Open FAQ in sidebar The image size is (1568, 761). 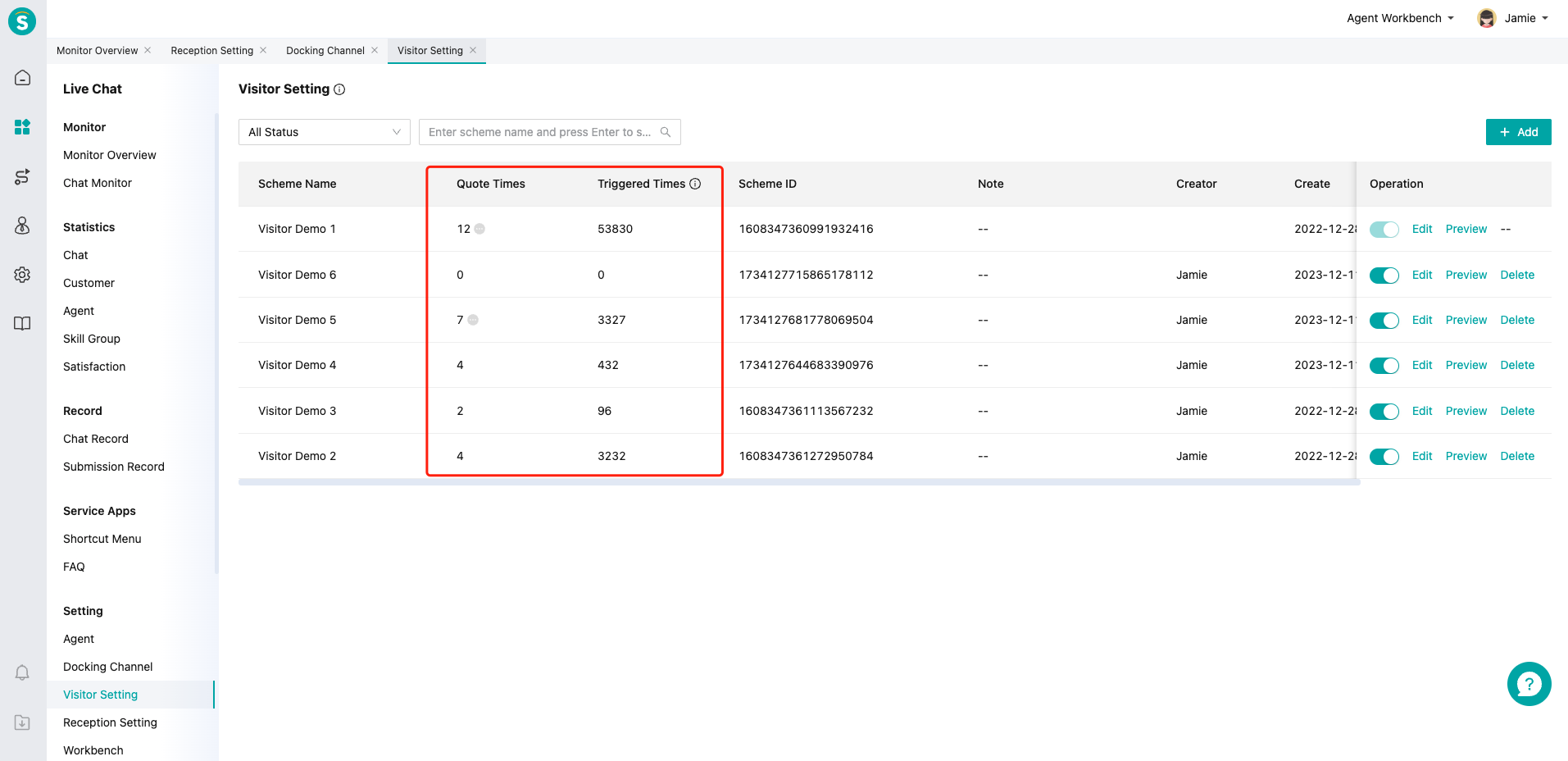[74, 567]
